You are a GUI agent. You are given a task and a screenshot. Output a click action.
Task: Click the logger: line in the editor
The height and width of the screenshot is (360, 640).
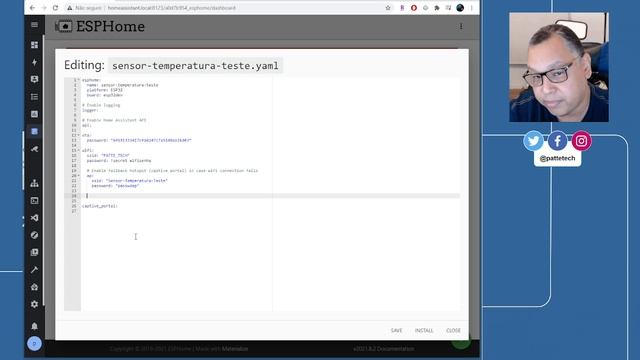point(90,110)
